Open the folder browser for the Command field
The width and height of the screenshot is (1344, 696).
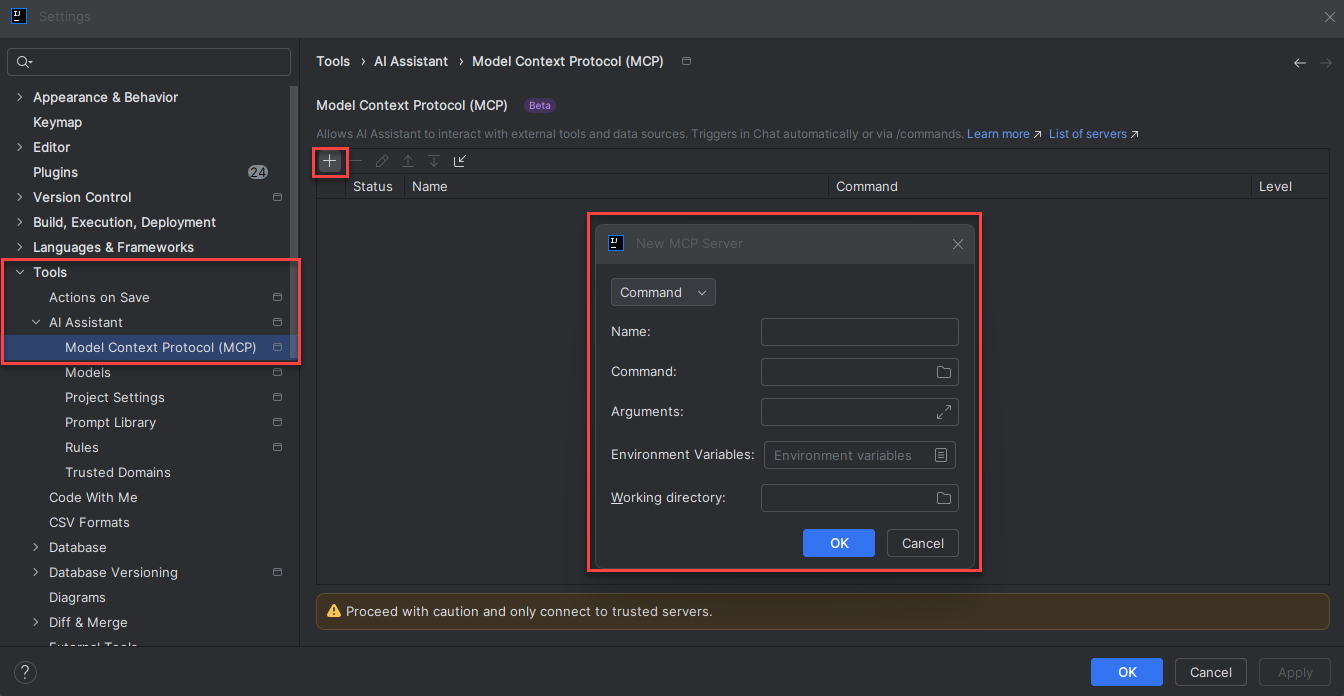(x=943, y=371)
